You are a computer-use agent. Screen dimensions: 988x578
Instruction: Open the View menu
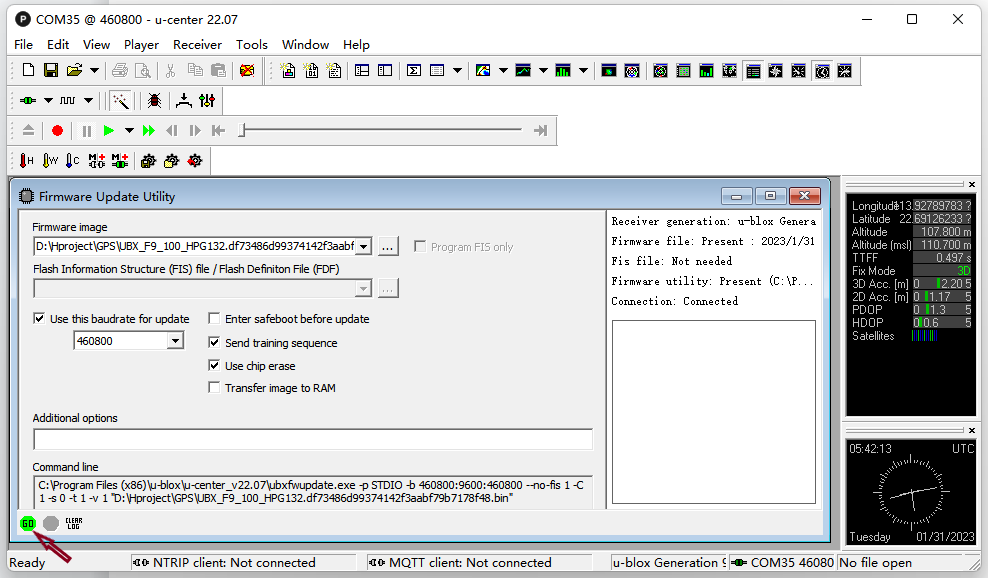click(96, 45)
